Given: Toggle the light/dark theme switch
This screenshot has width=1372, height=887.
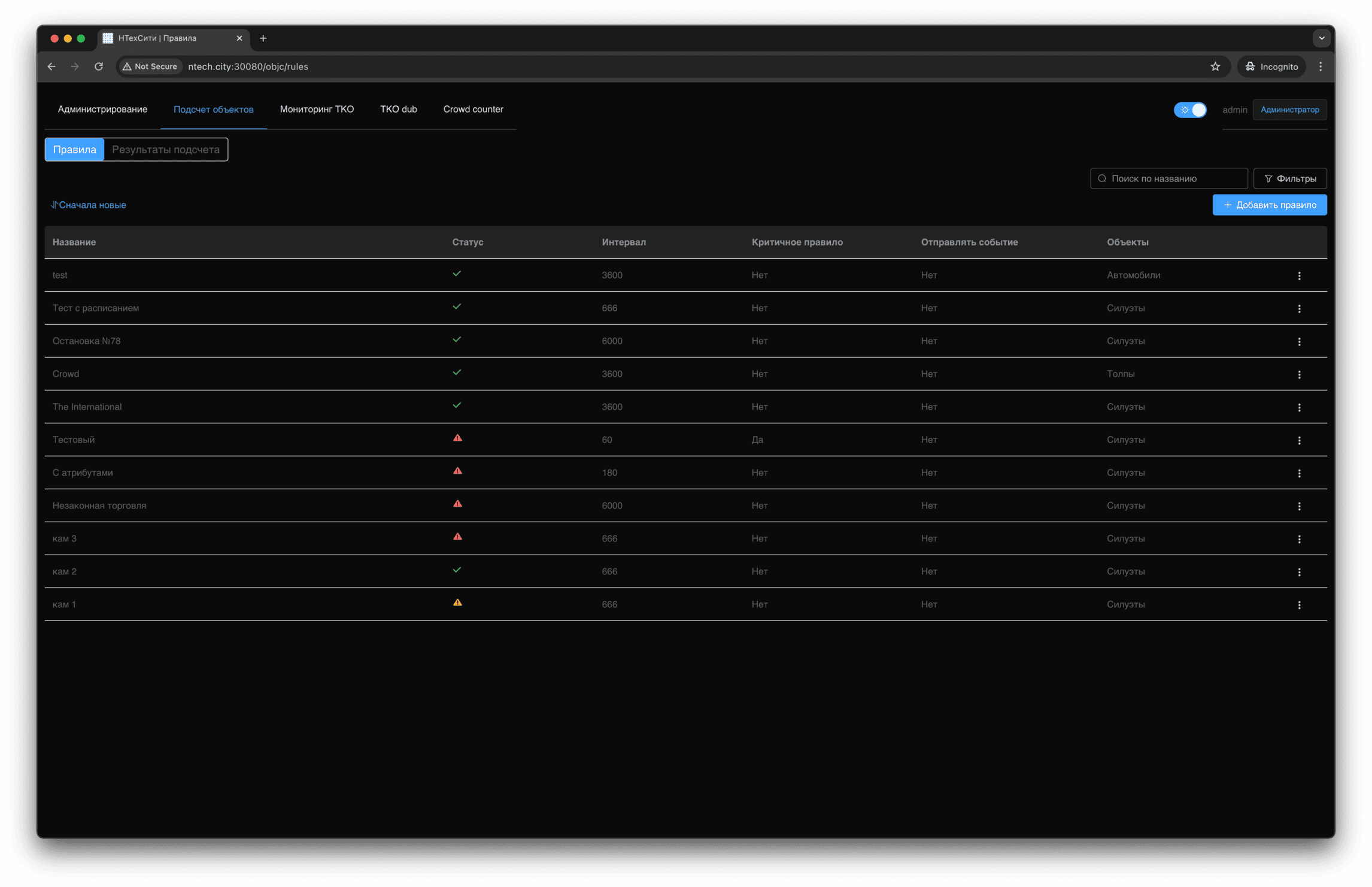Looking at the screenshot, I should tap(1190, 110).
